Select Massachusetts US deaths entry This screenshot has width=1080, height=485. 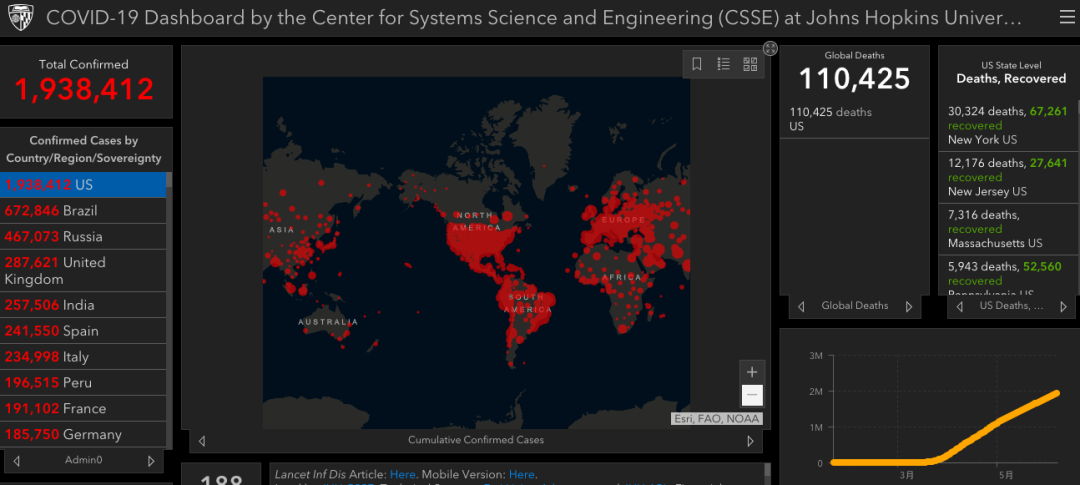[x=1009, y=229]
